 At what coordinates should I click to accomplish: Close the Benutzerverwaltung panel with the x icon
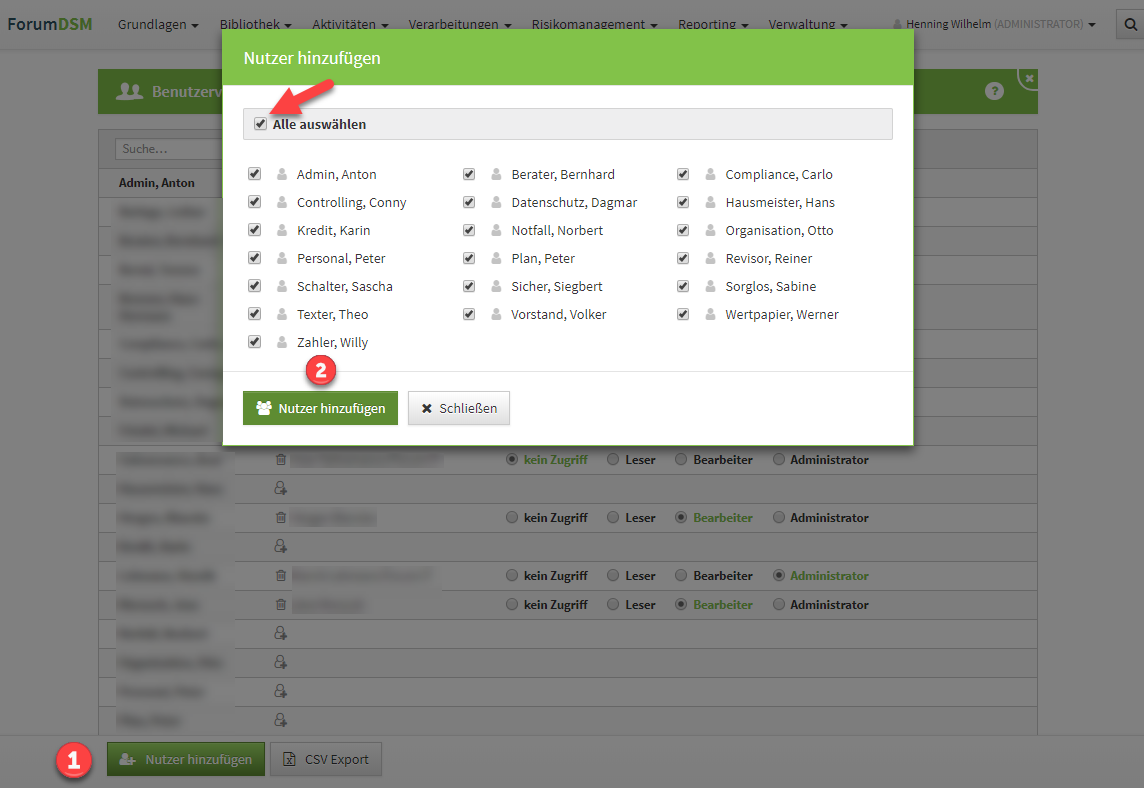tap(1029, 78)
